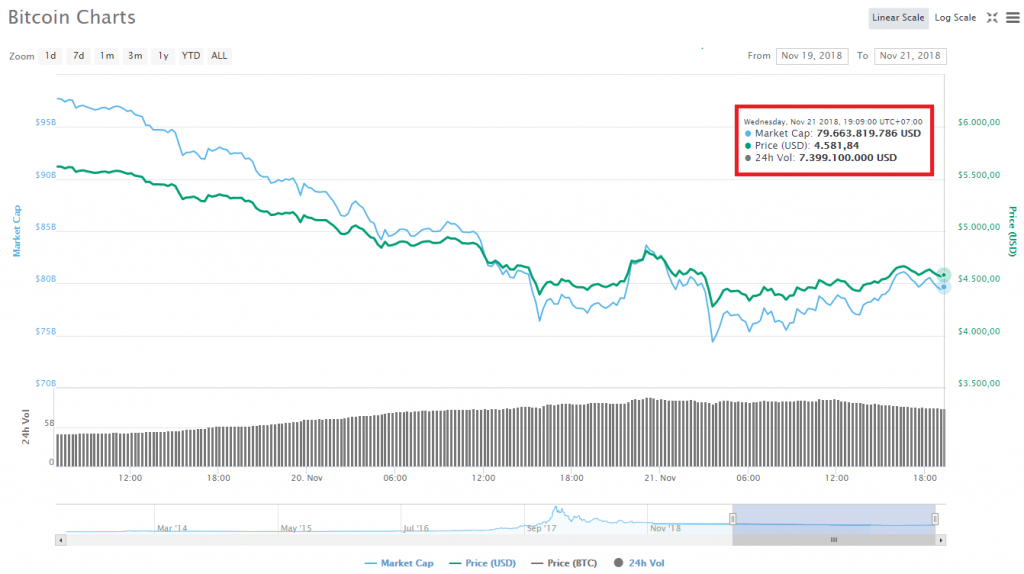Click the Market Cap value in tooltip
This screenshot has height=574, width=1024.
(869, 133)
